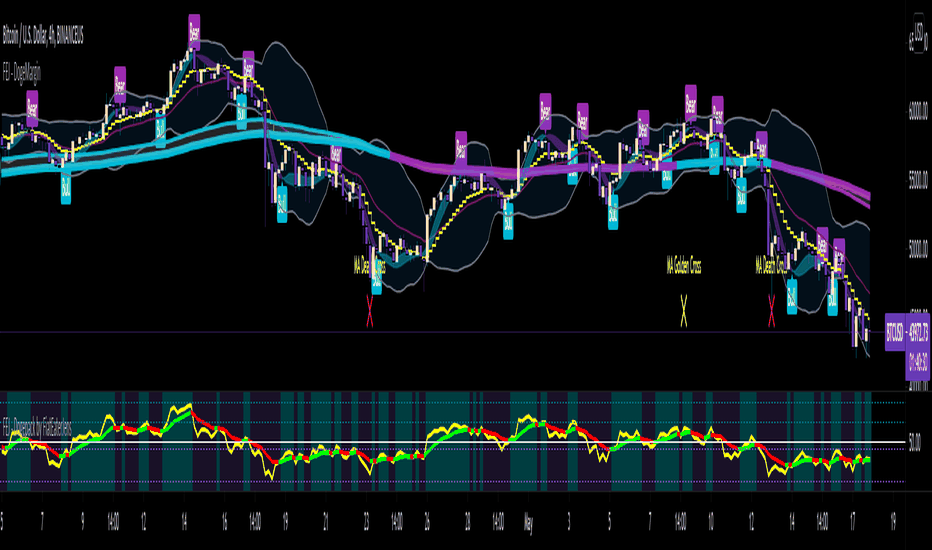Click date 16 on the time axis
The width and height of the screenshot is (932, 550).
225,522
